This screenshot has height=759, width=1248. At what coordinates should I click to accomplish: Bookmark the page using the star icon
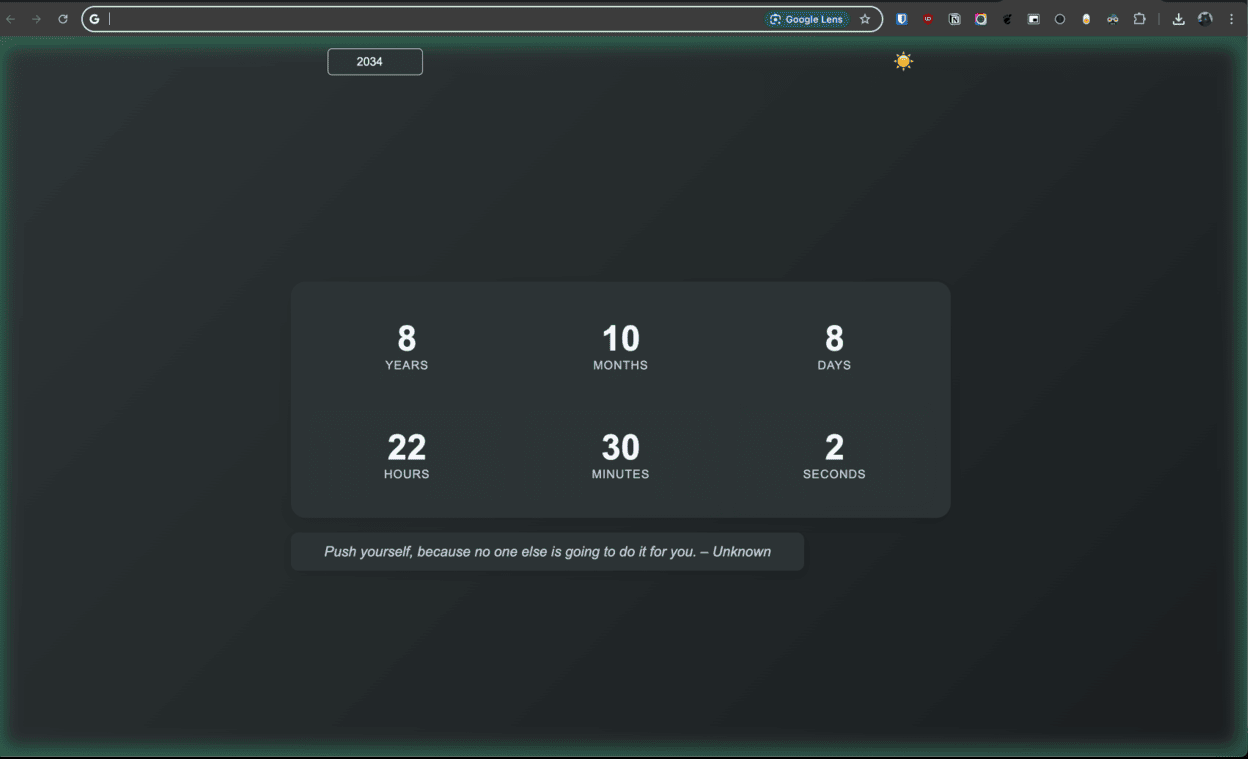click(x=865, y=18)
